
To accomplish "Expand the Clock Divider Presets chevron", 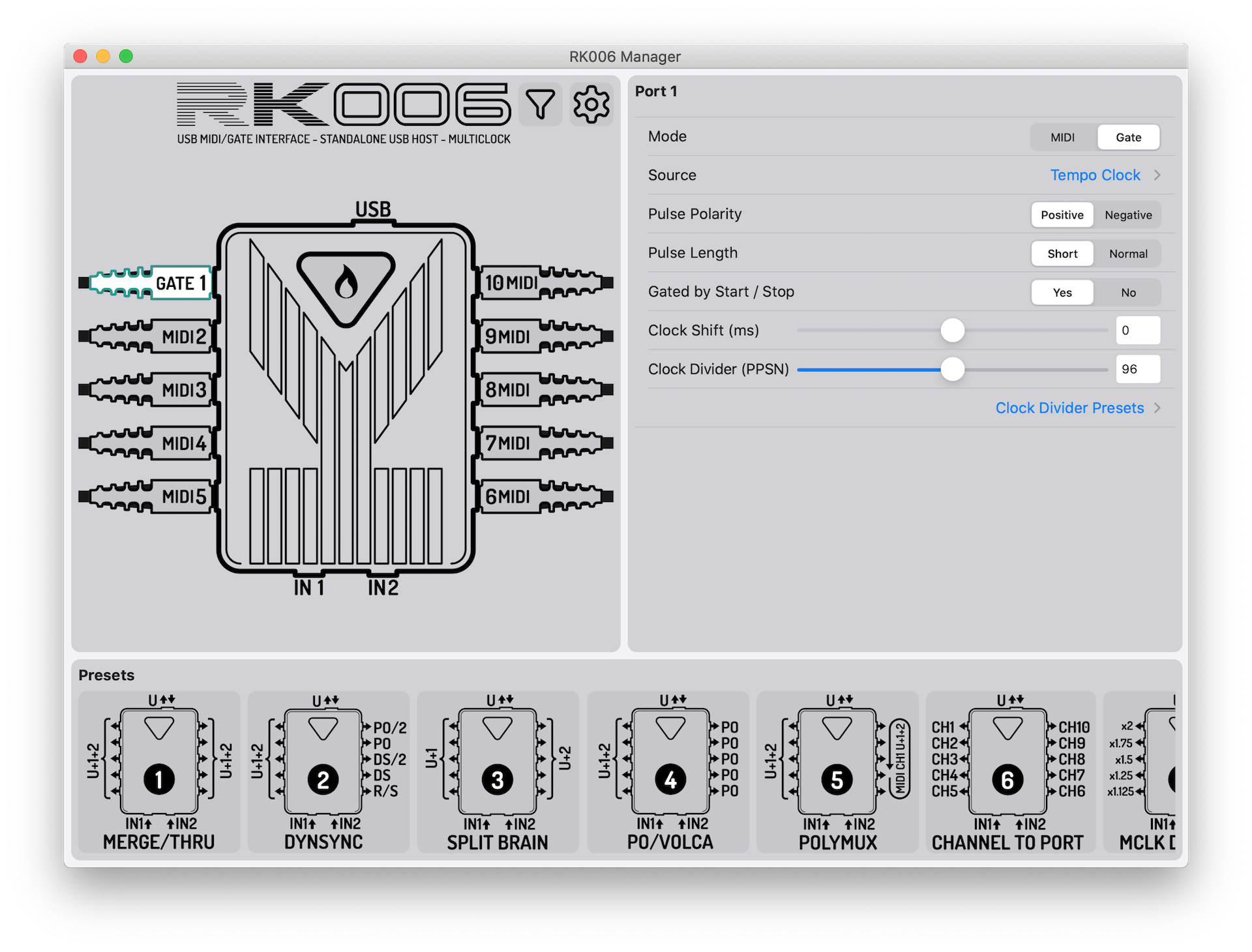I will click(1157, 408).
